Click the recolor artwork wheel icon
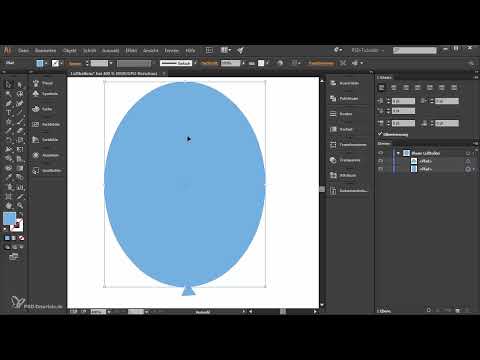The image size is (480, 360). (280, 63)
